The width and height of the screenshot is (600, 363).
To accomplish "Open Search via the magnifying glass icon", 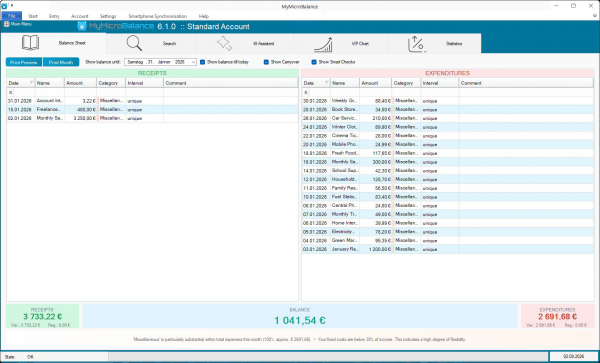I will [134, 43].
